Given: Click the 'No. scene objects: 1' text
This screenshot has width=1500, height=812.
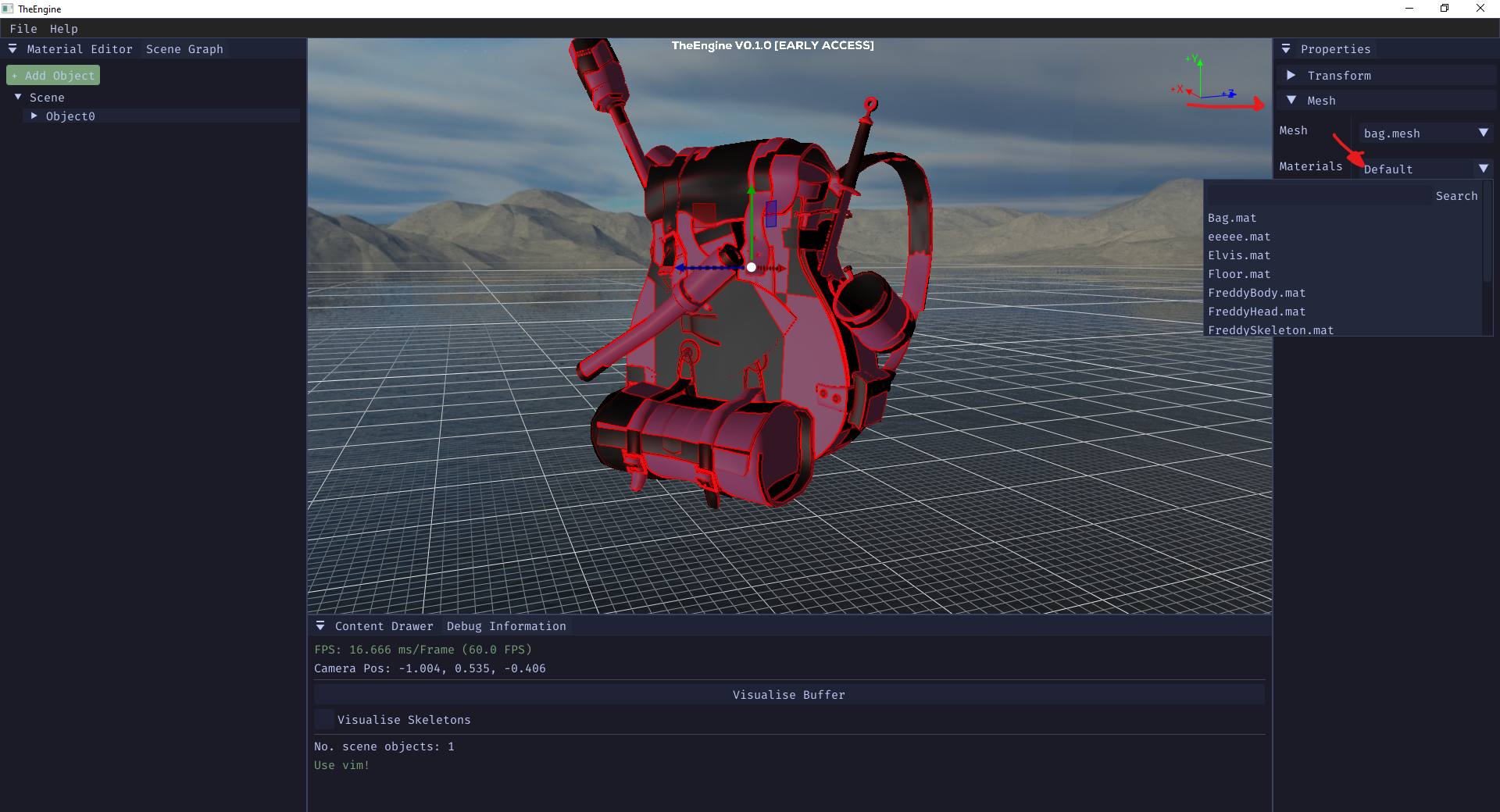Looking at the screenshot, I should (x=384, y=746).
